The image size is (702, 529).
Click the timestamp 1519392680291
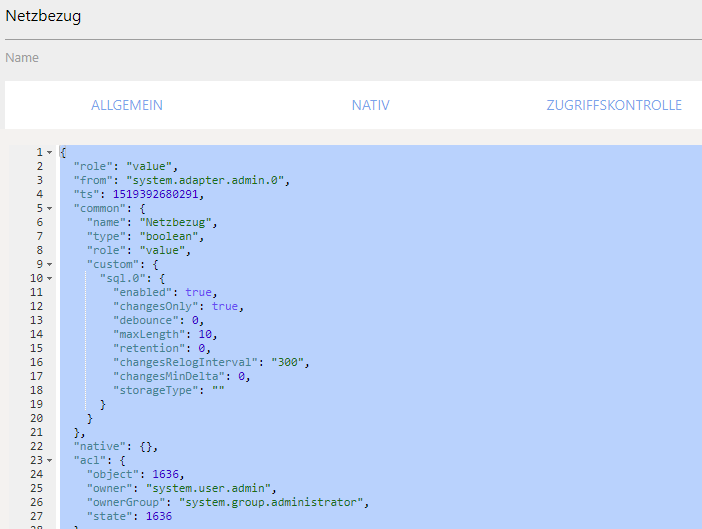(155, 194)
